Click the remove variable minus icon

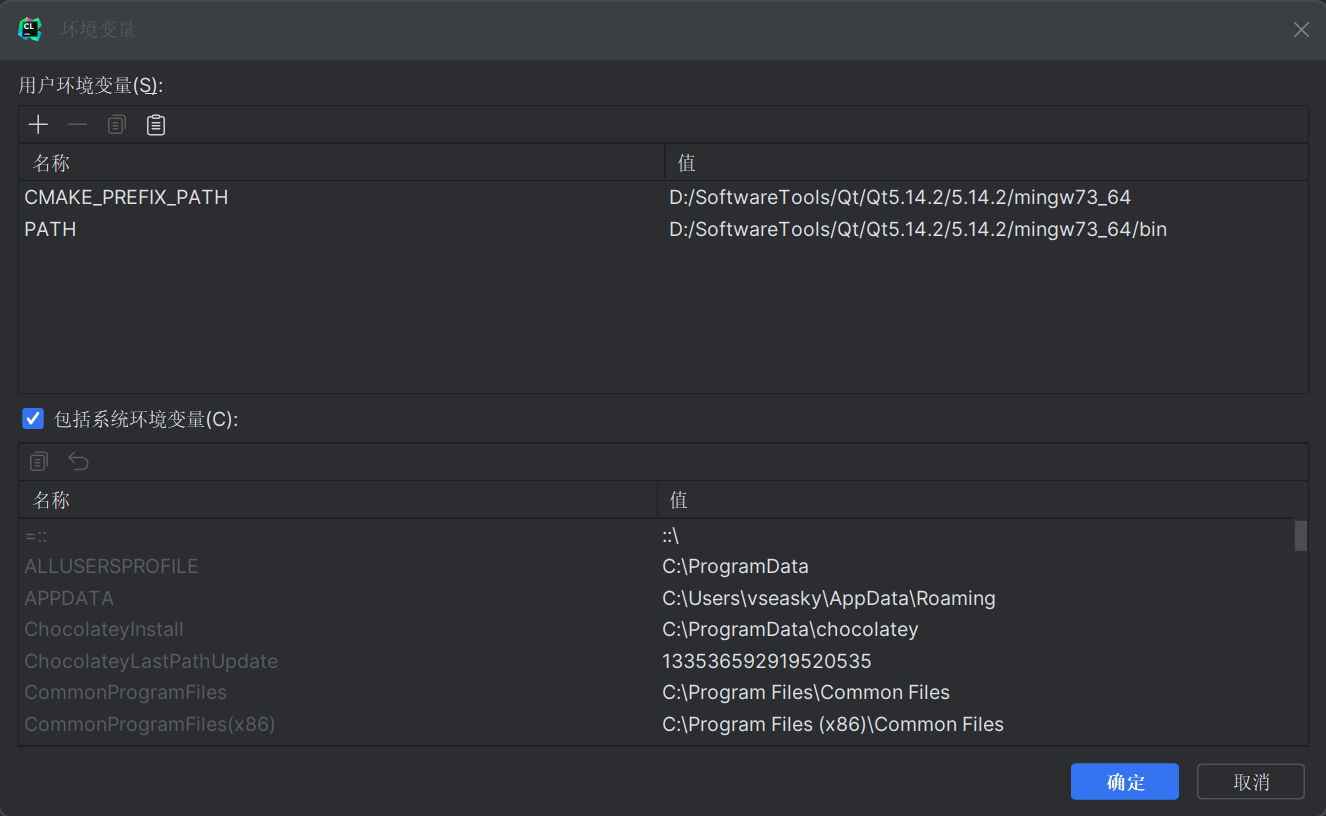tap(77, 125)
